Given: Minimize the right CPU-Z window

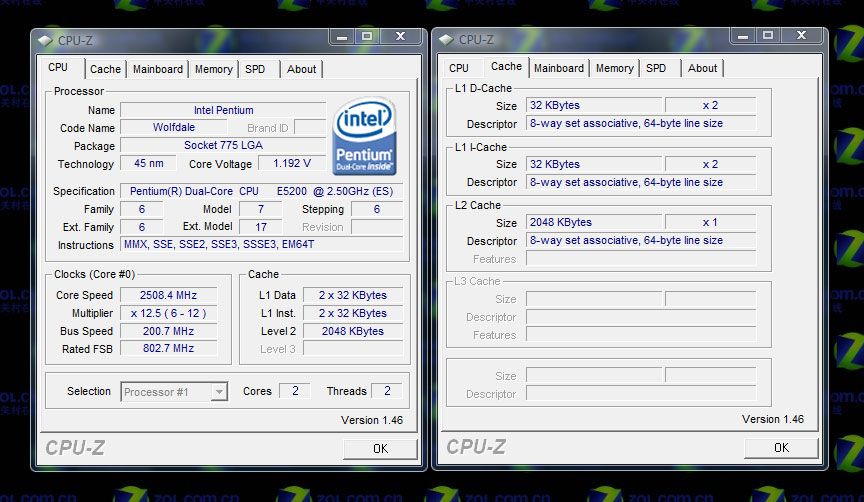Looking at the screenshot, I should click(743, 36).
